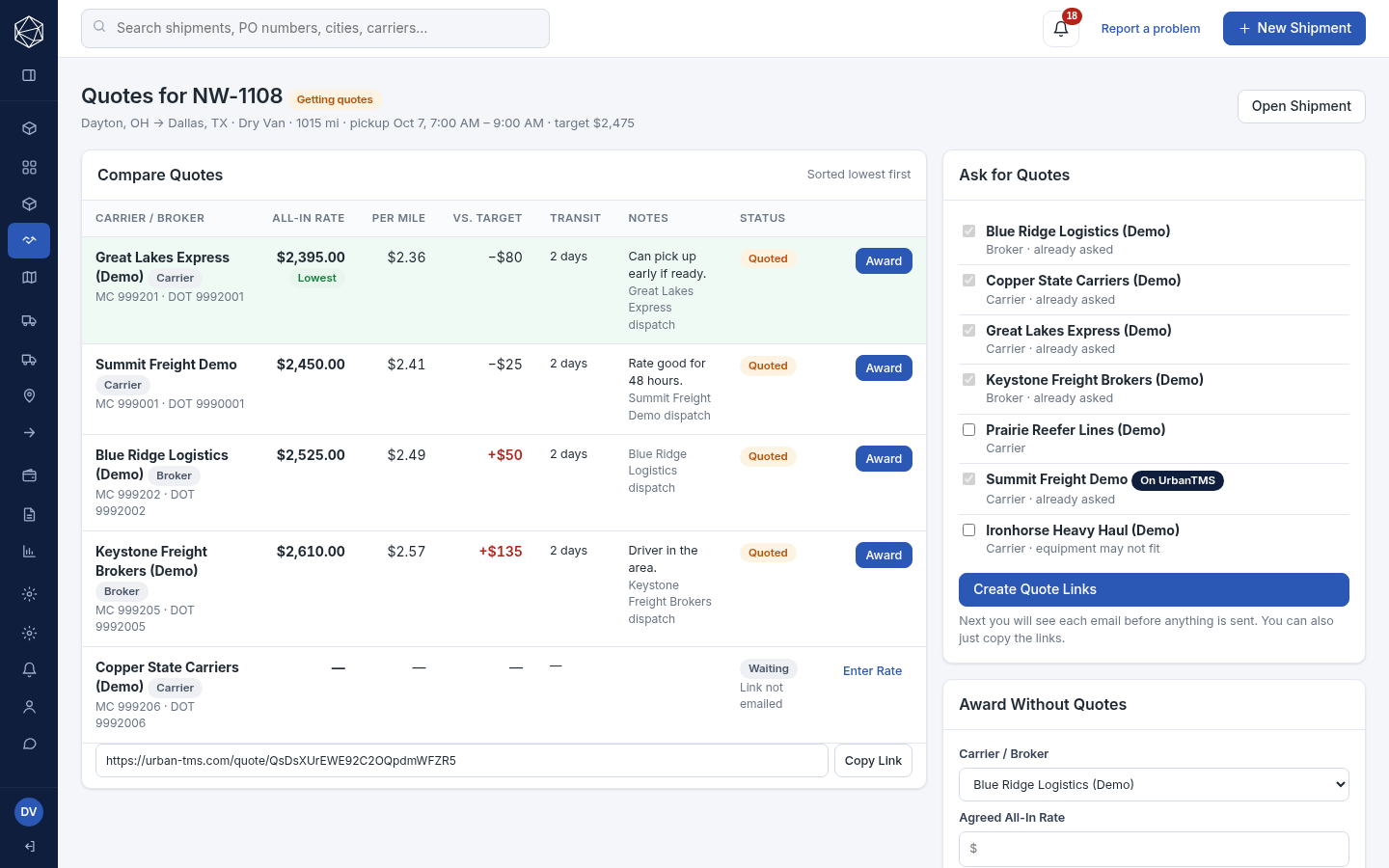Open notifications bell with 18 badge
Screen dimensions: 1389x868
(x=1061, y=29)
